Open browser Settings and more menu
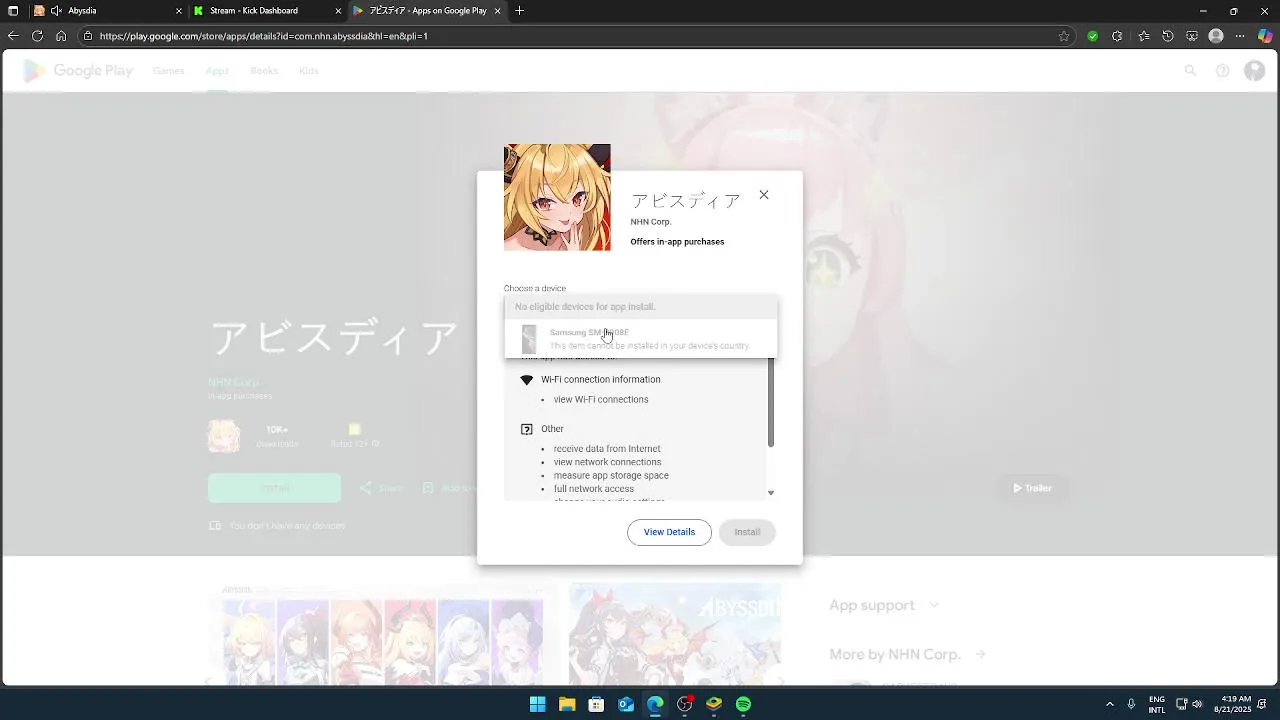This screenshot has width=1280, height=720. (x=1241, y=36)
